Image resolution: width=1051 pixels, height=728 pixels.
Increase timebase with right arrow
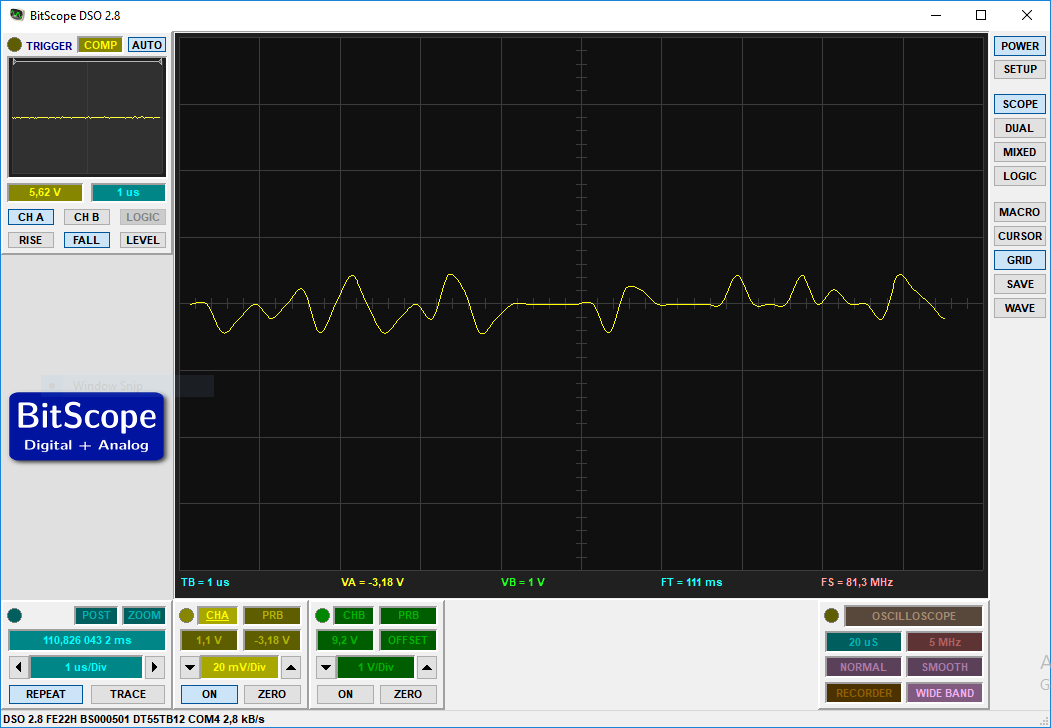pyautogui.click(x=155, y=667)
